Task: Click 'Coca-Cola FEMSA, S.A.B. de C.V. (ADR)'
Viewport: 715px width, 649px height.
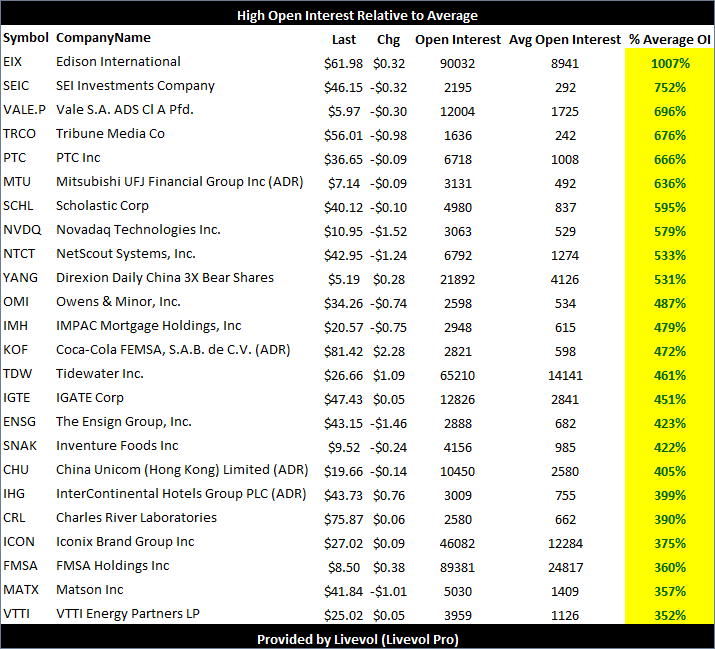Action: pyautogui.click(x=173, y=350)
